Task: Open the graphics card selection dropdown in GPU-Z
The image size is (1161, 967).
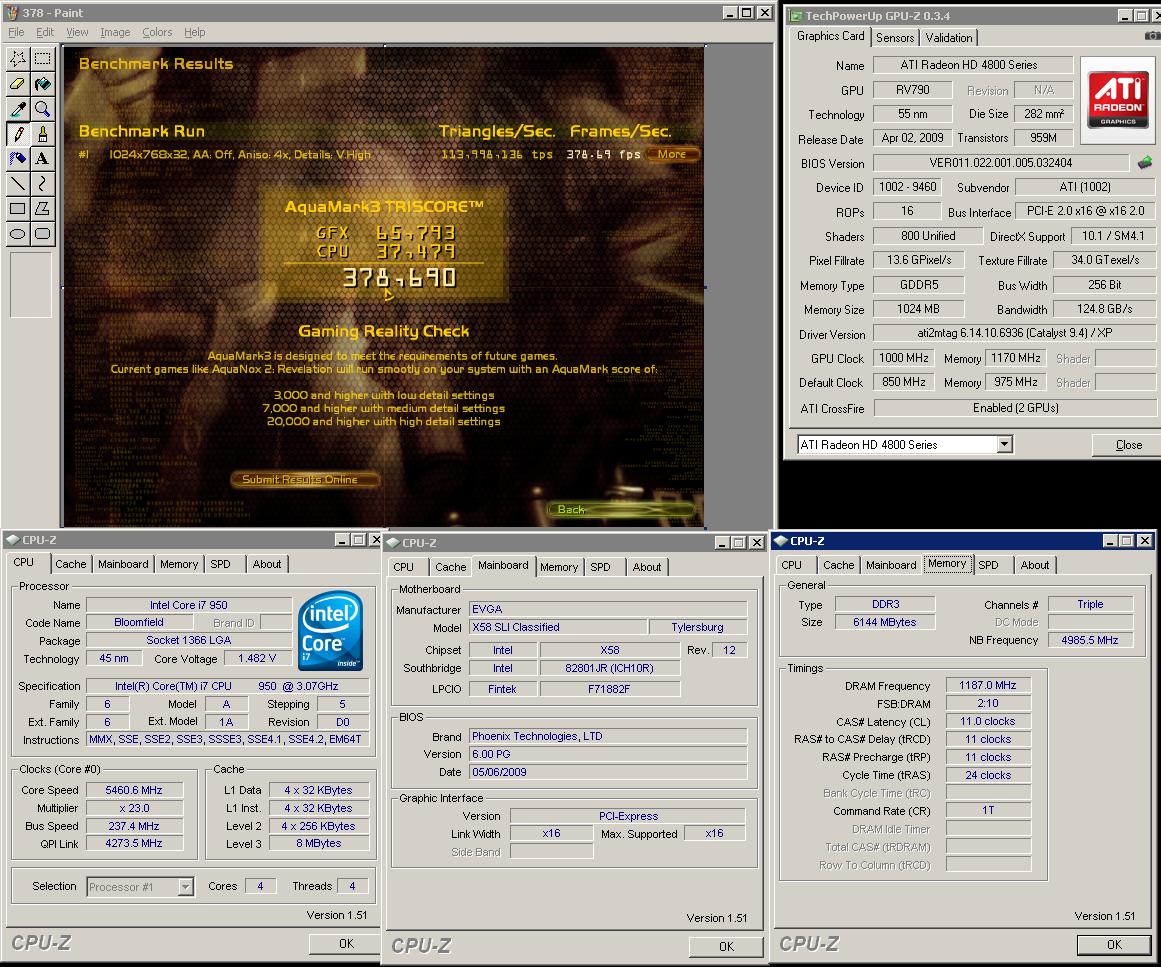Action: [x=1004, y=444]
